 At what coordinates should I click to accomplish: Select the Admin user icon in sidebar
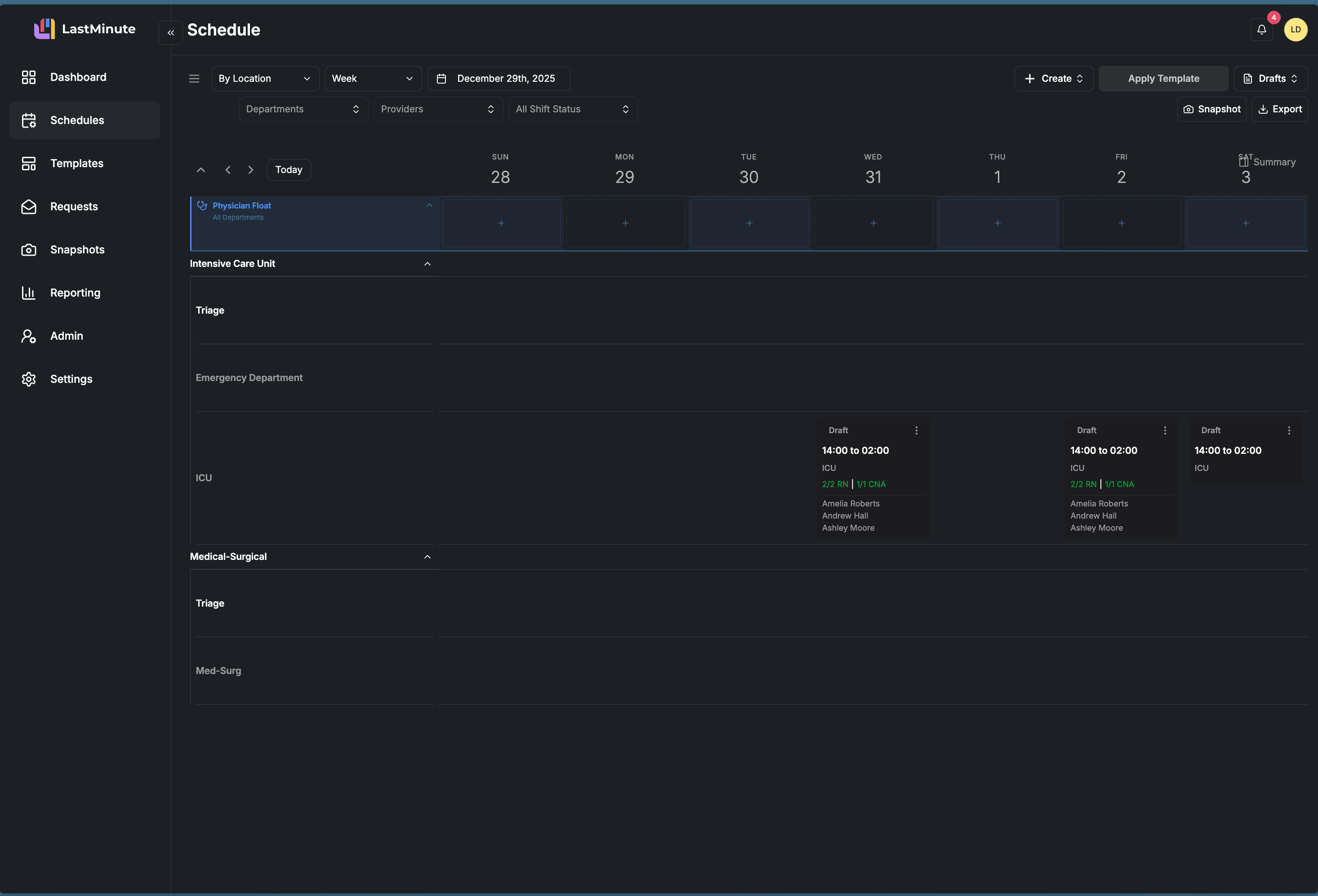(x=29, y=336)
